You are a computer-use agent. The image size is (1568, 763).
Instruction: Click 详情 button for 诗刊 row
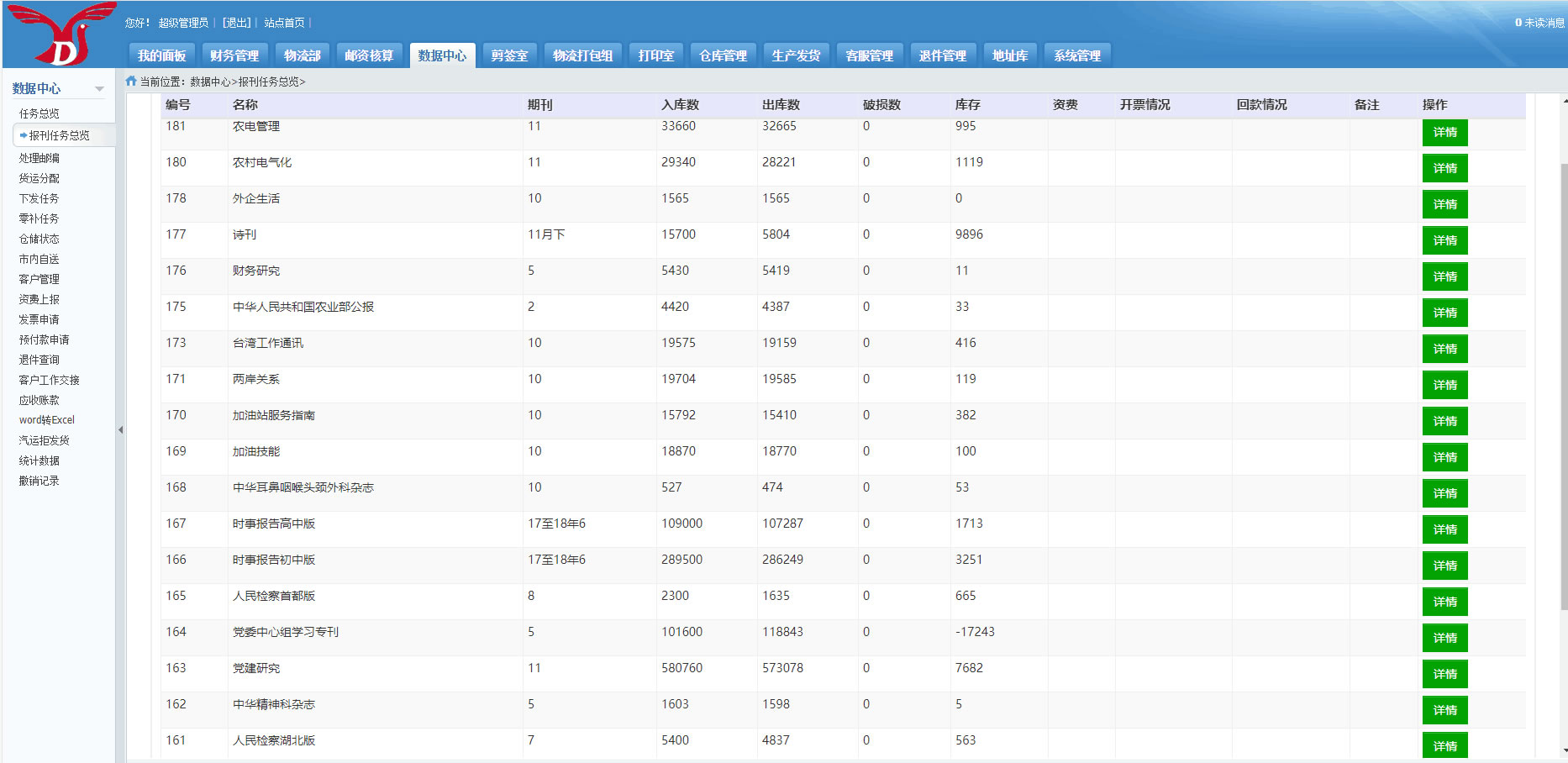(1444, 241)
